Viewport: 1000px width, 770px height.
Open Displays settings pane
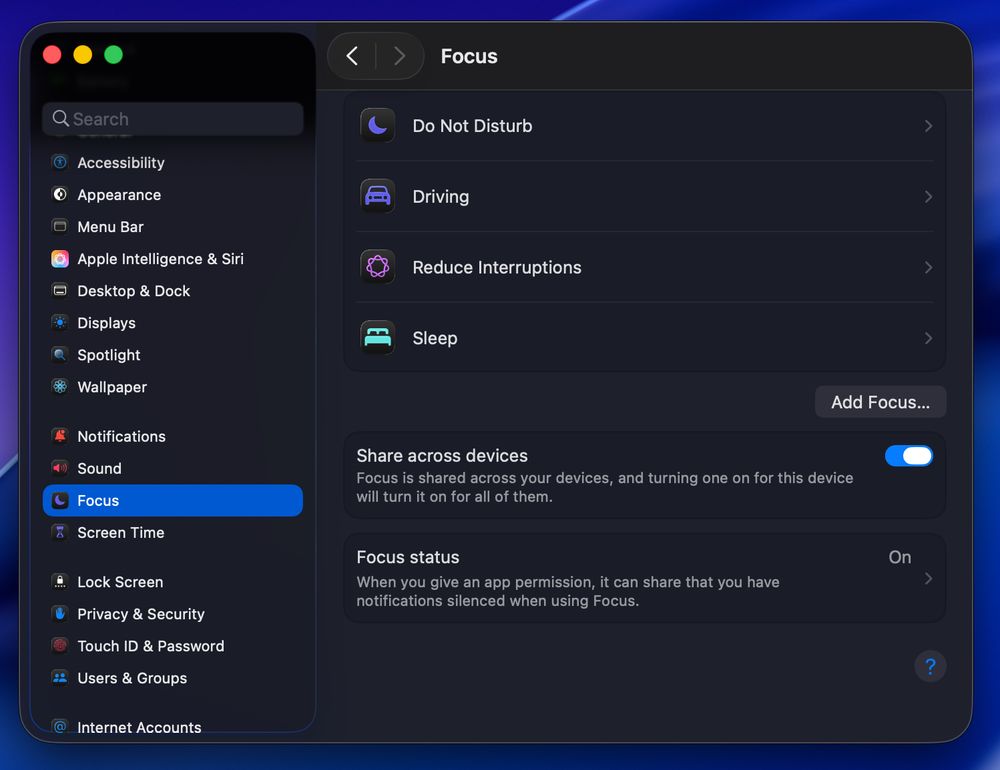[173, 323]
